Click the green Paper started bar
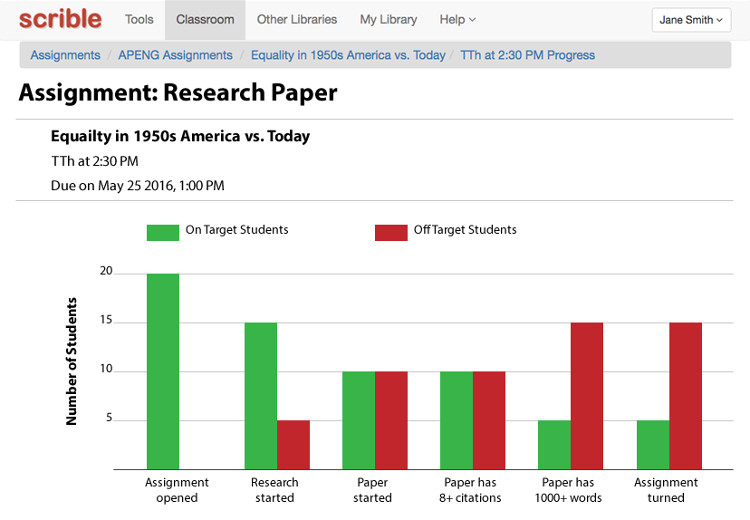 pyautogui.click(x=359, y=420)
